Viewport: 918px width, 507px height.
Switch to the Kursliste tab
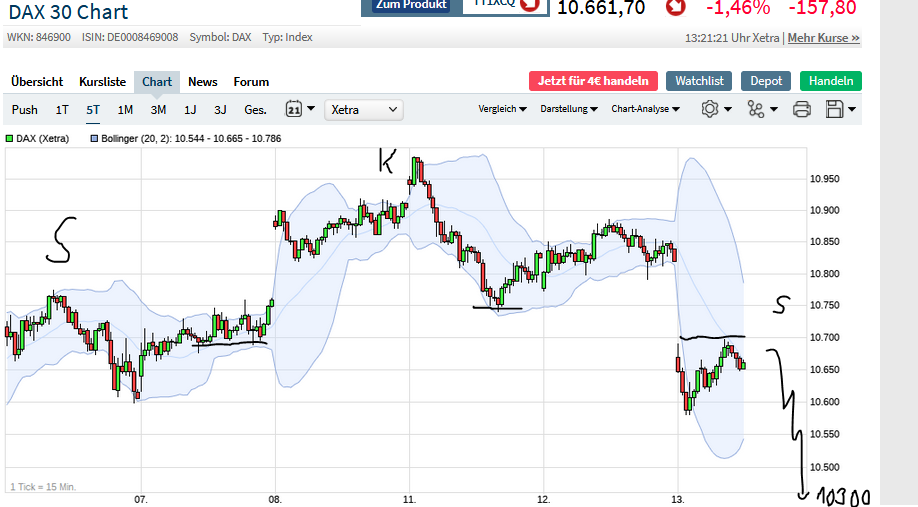102,82
